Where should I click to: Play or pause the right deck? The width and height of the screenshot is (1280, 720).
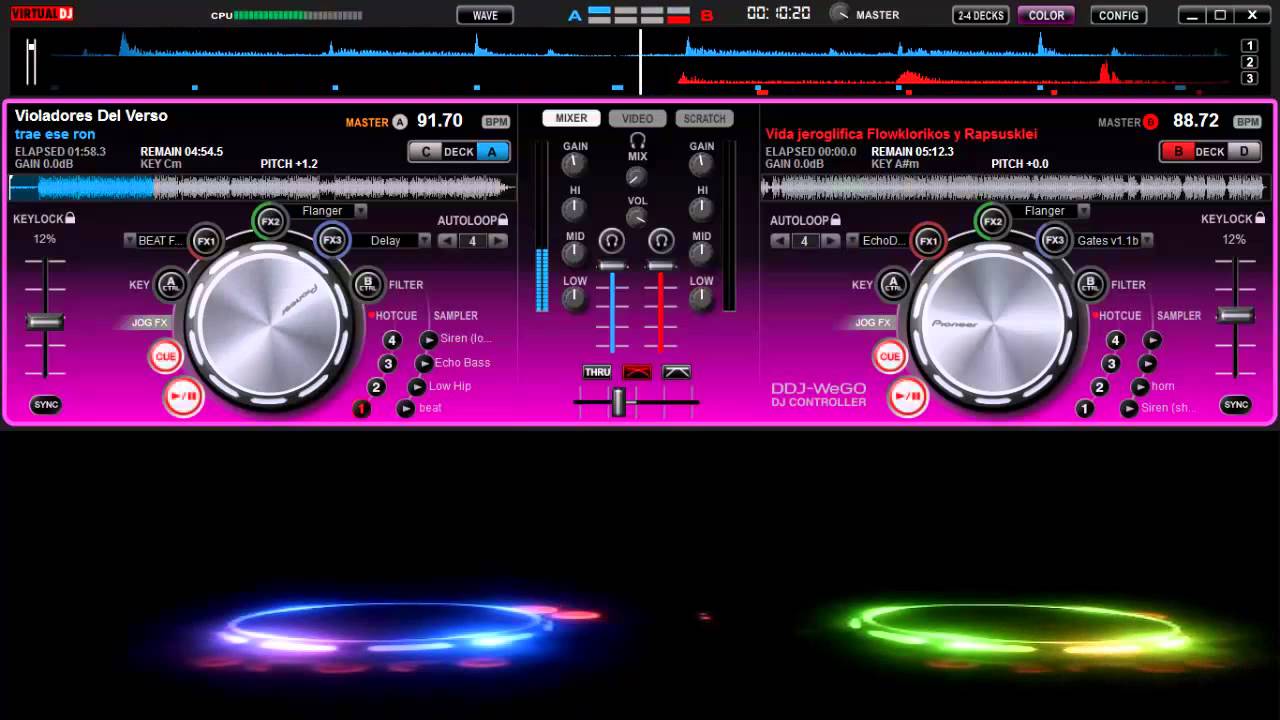[x=908, y=397]
